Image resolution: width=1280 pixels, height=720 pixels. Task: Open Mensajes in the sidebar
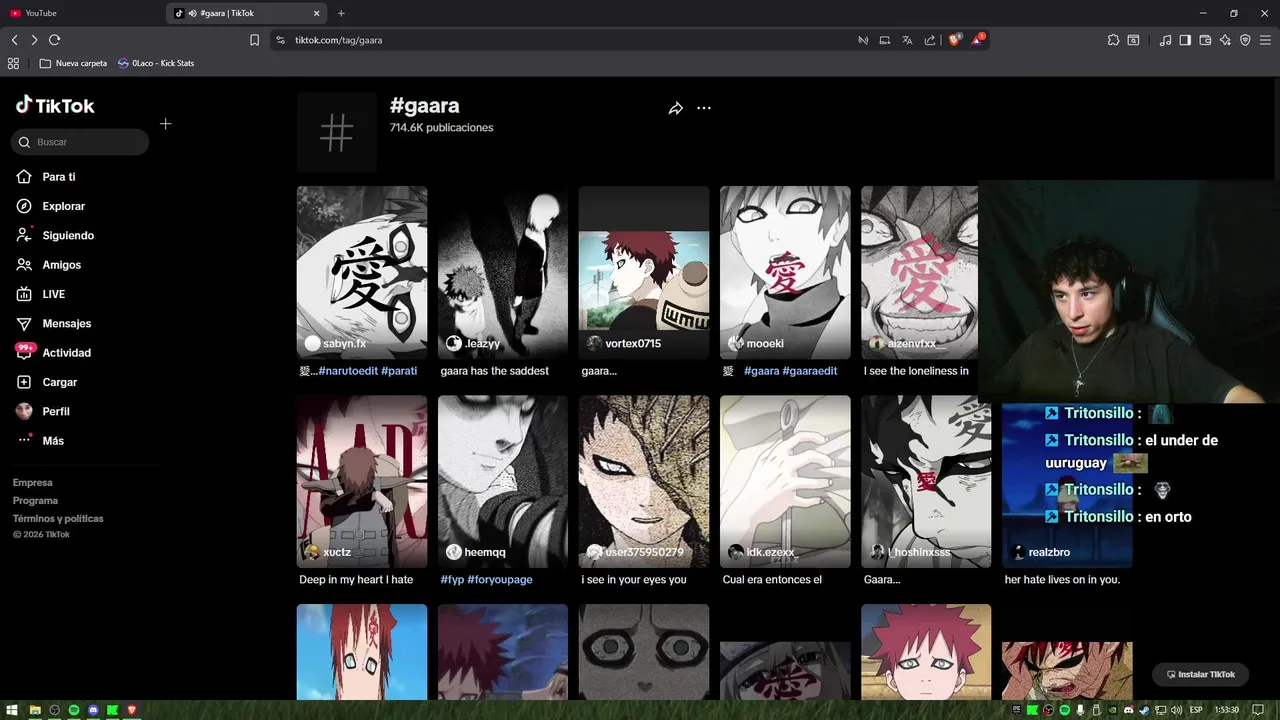click(x=53, y=324)
